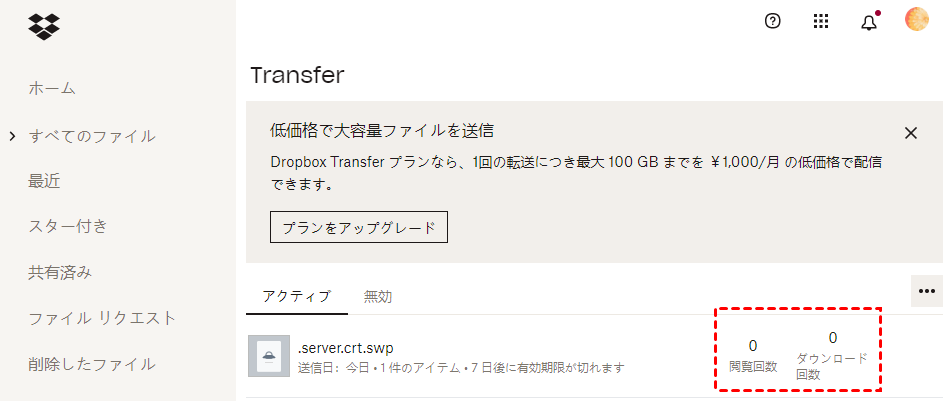Screen dimensions: 946x401
Task: Switch to the アクティブ tab
Action: point(296,296)
